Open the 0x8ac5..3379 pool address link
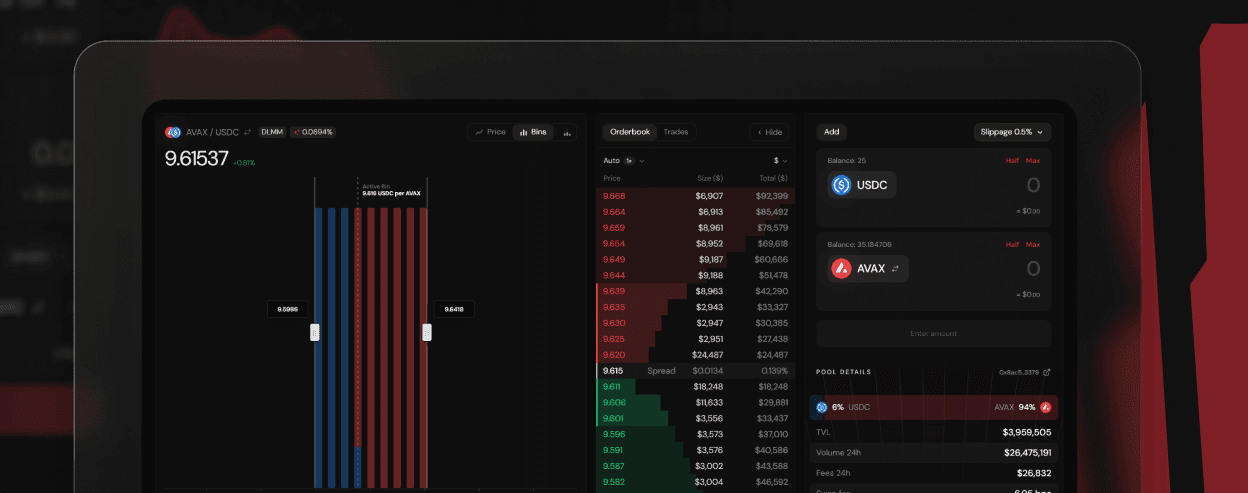 pyautogui.click(x=1025, y=372)
